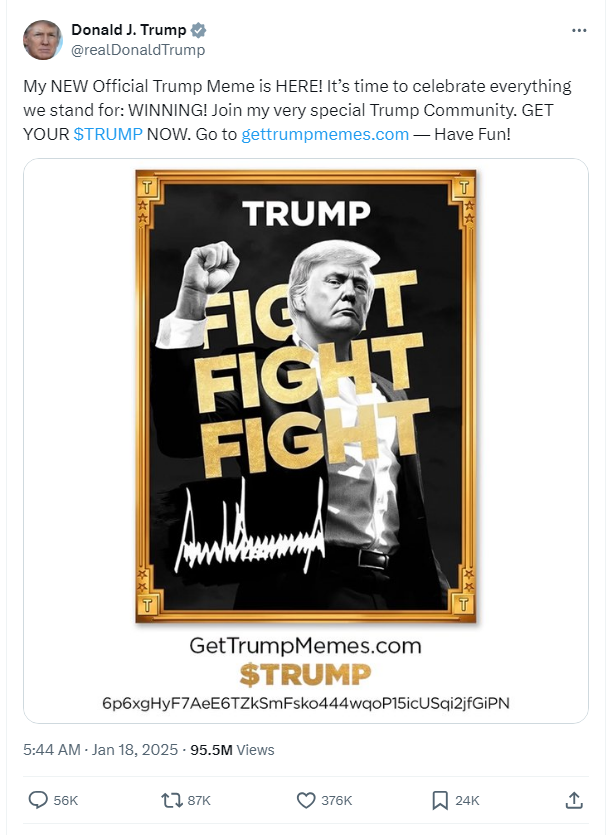Open the share icon menu
Viewport: 615px width, 835px height.
[x=574, y=800]
